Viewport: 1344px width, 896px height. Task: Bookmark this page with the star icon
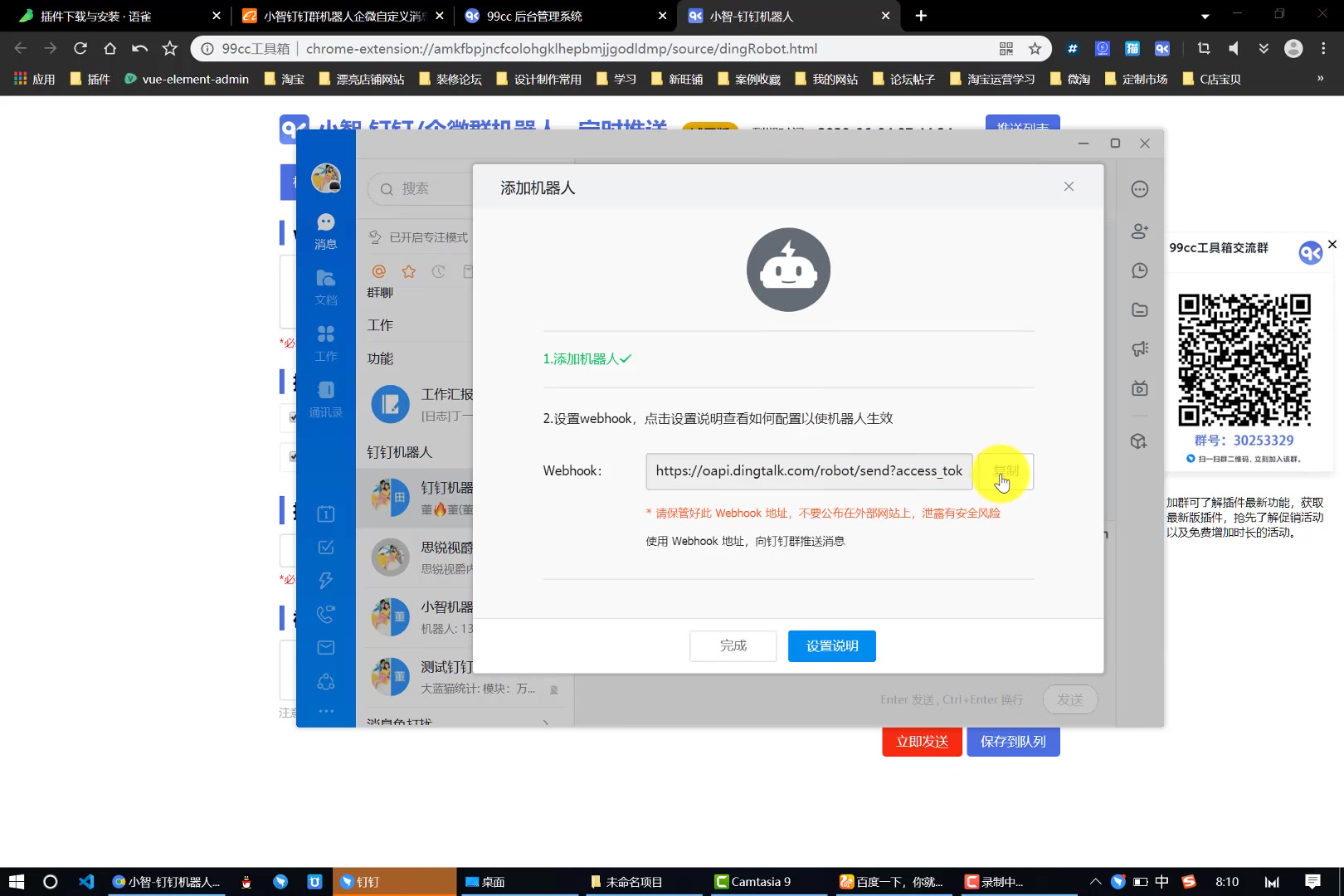pos(1035,49)
